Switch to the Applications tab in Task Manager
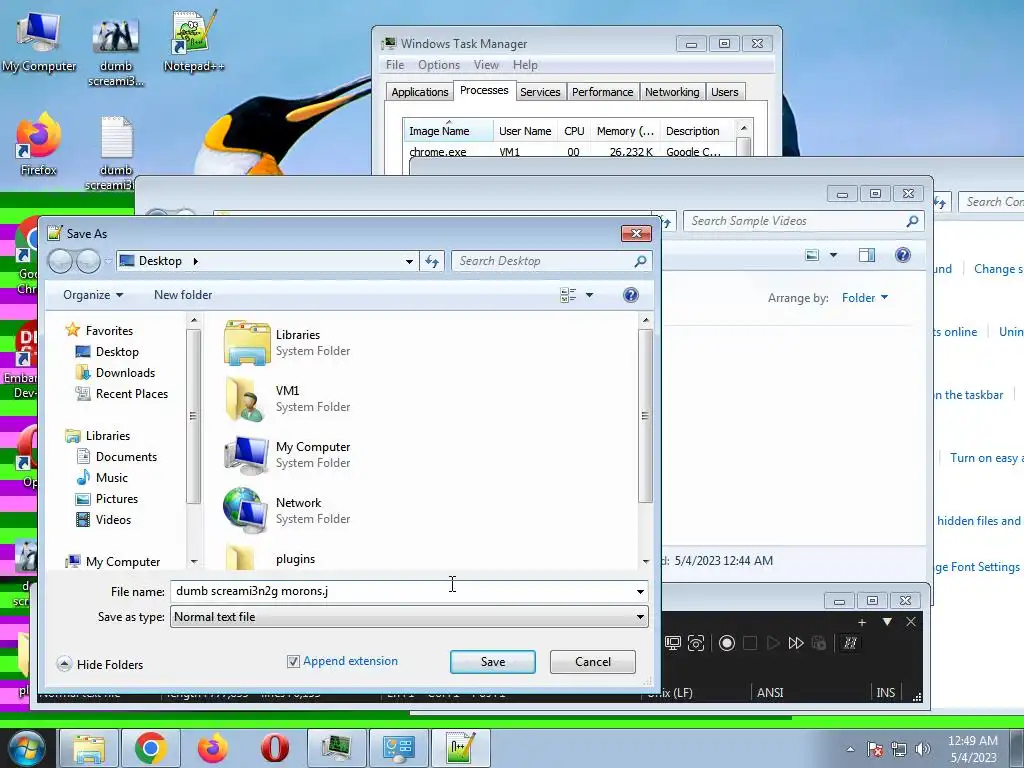 tap(419, 92)
